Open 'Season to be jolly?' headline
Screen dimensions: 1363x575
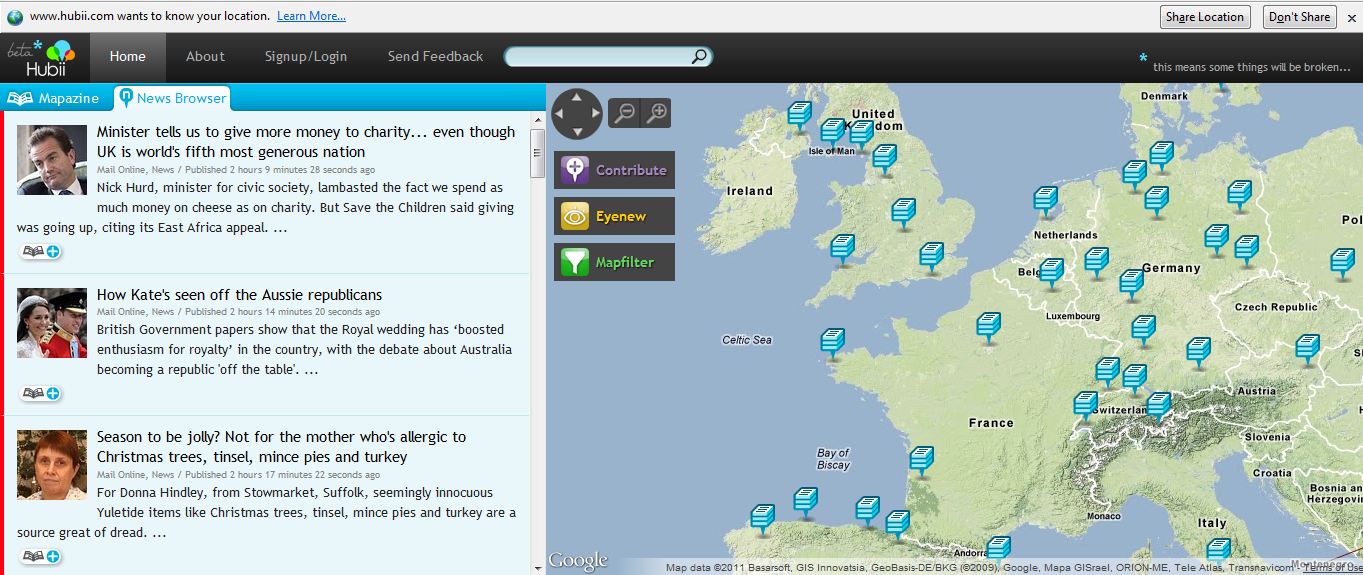tap(281, 447)
